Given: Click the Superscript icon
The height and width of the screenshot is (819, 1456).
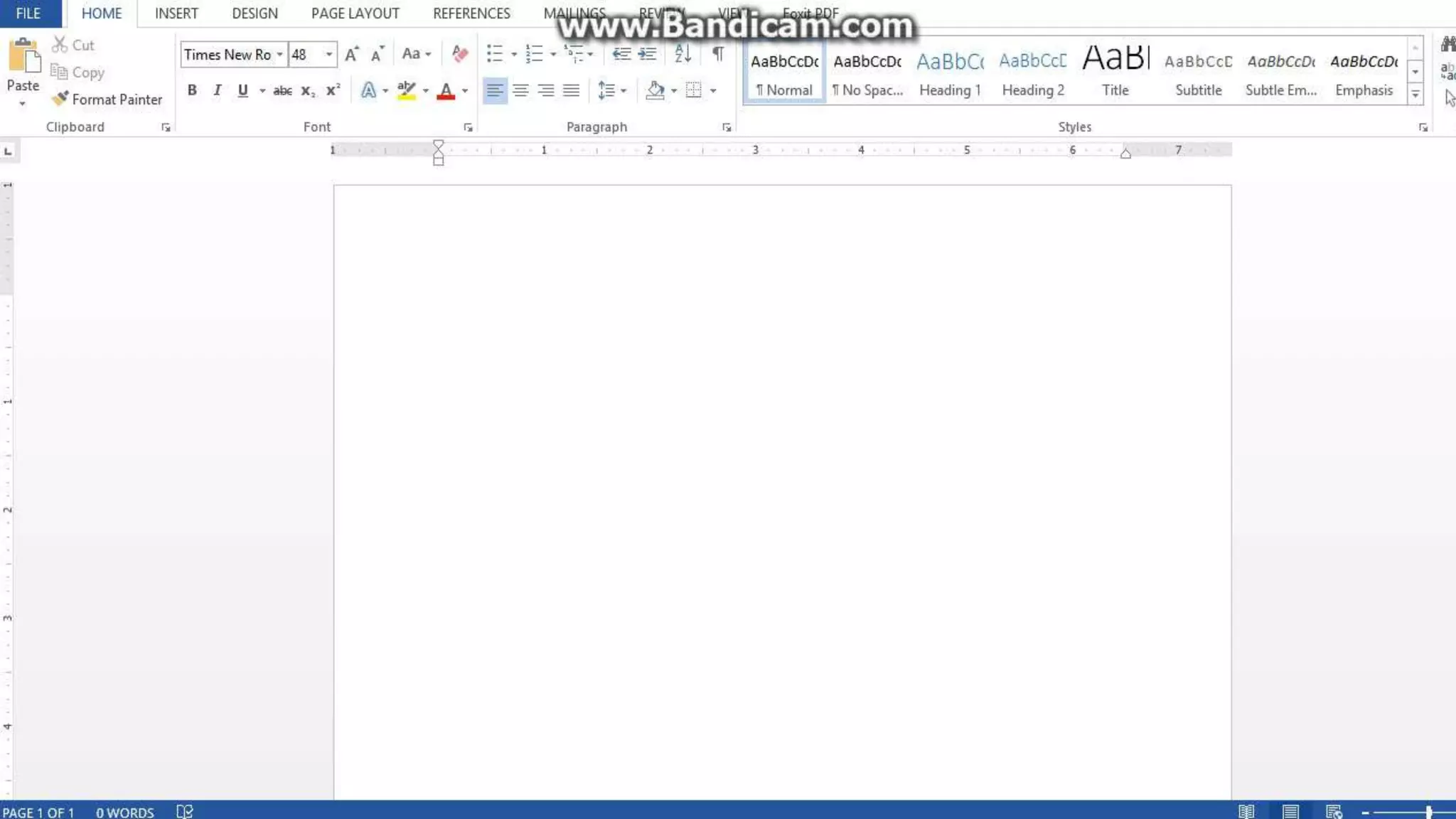Looking at the screenshot, I should click(333, 90).
